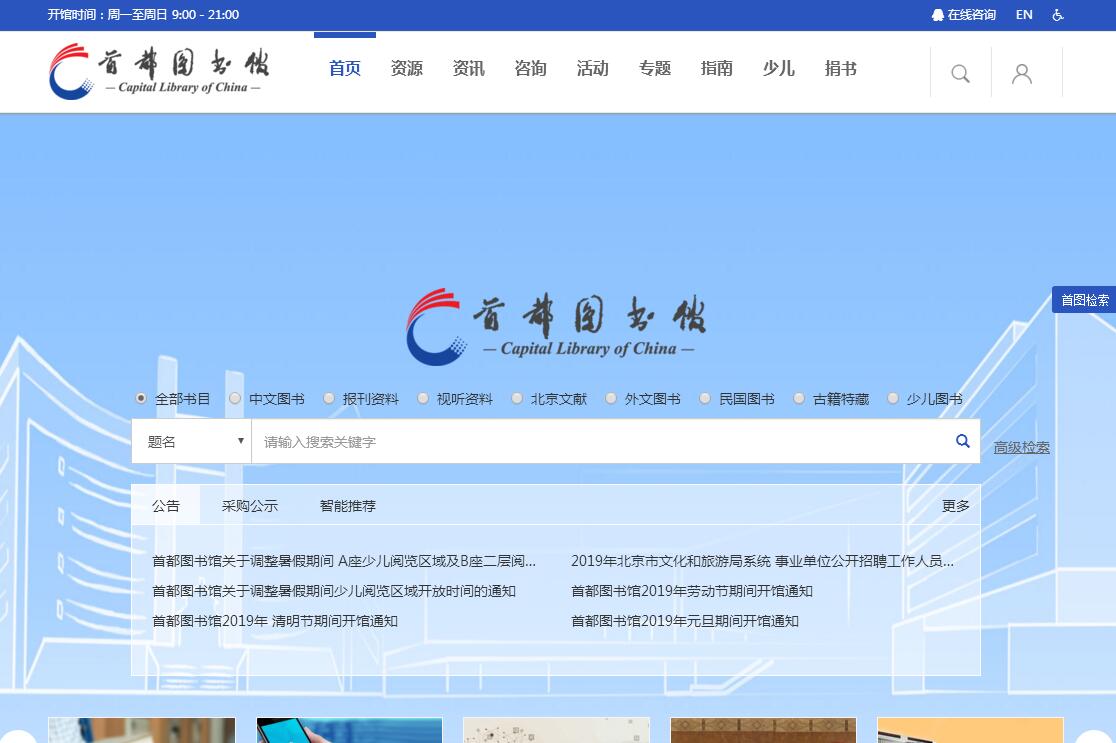Click the blue search button in search box
This screenshot has height=743, width=1116.
pos(962,441)
